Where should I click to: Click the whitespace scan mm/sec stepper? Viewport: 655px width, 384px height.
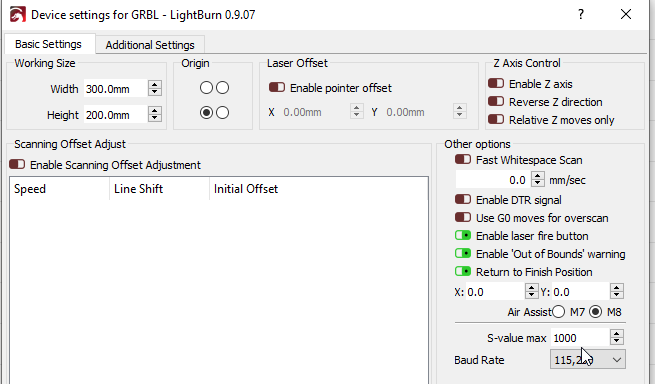(x=538, y=180)
